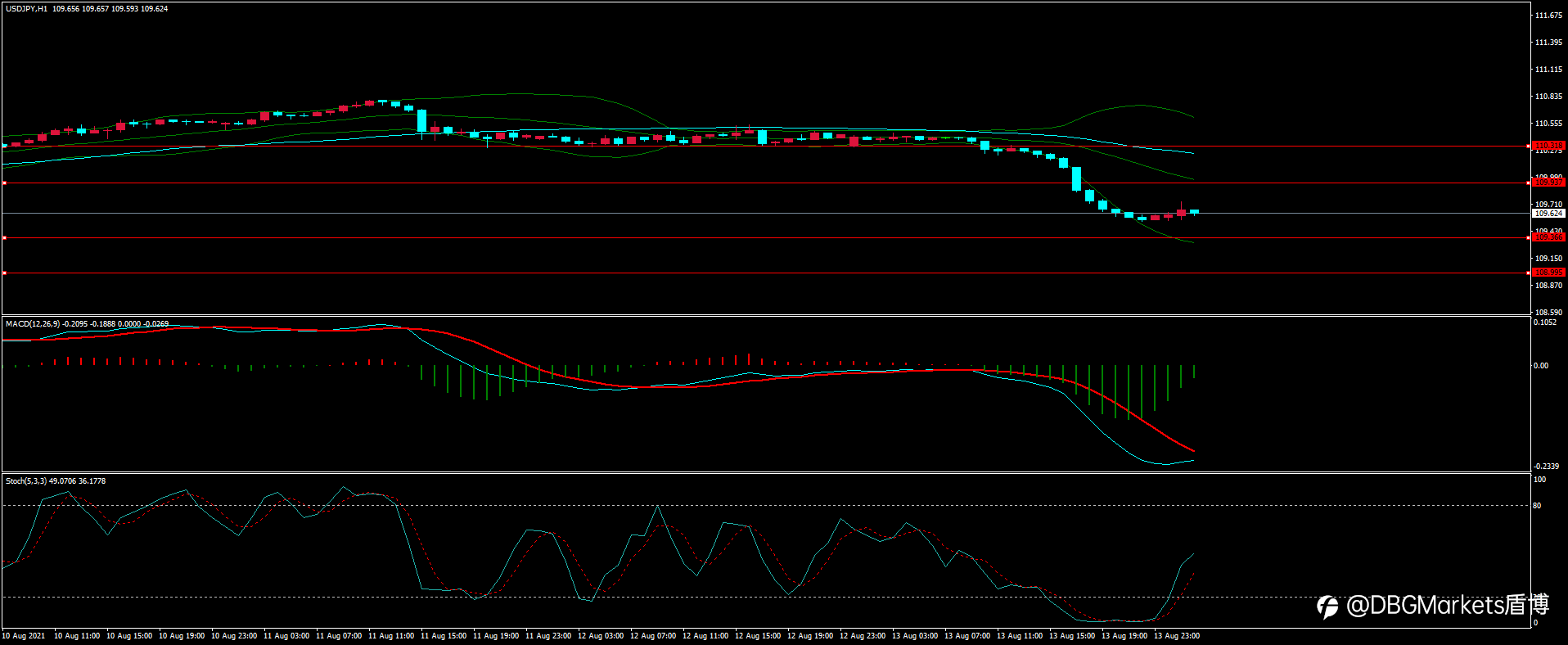Screen dimensions: 1568x645
Task: Click the 12 Aug 11:00 time label
Action: click(705, 636)
